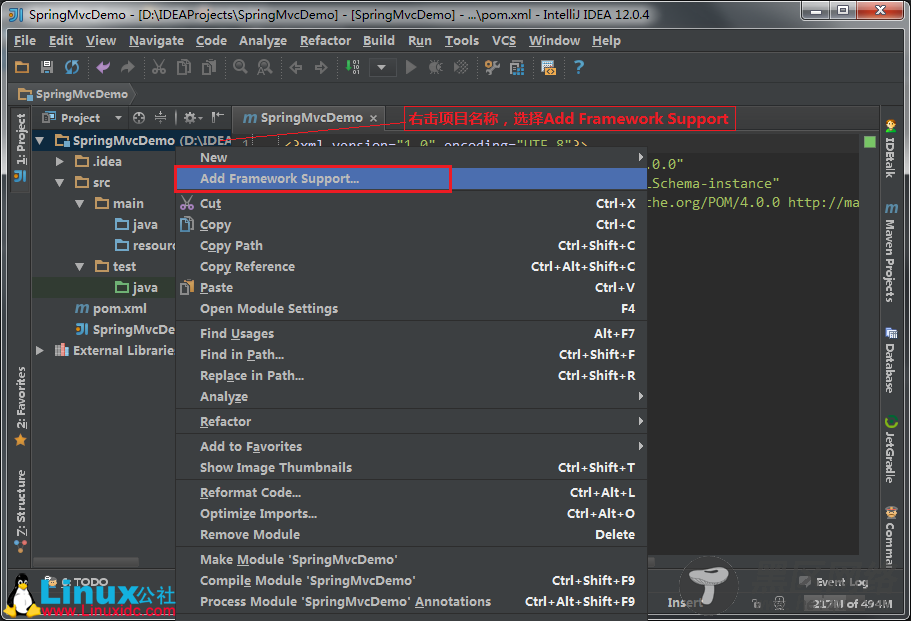This screenshot has width=911, height=621.
Task: Click the Project panel gear settings icon
Action: point(192,118)
